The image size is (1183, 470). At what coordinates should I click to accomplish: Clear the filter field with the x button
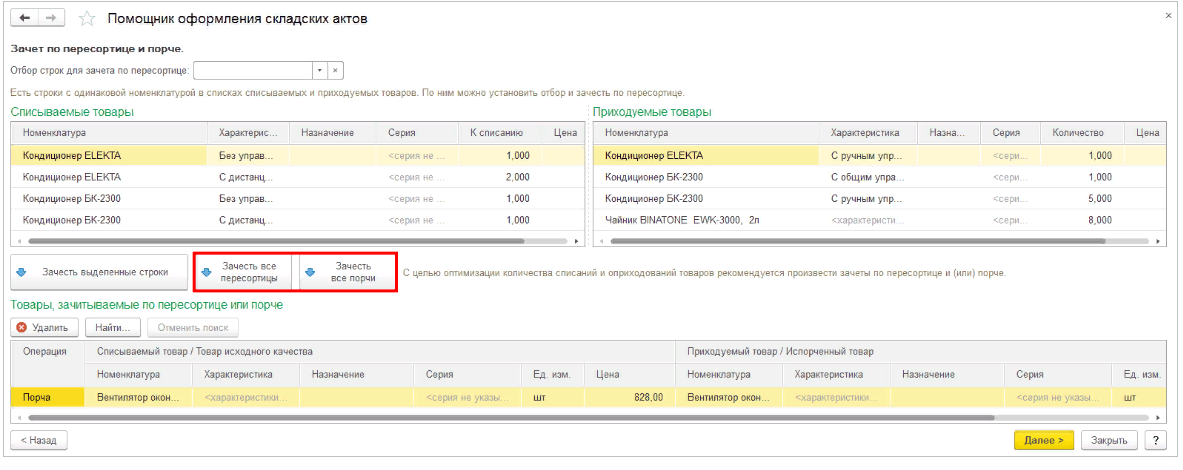point(336,70)
